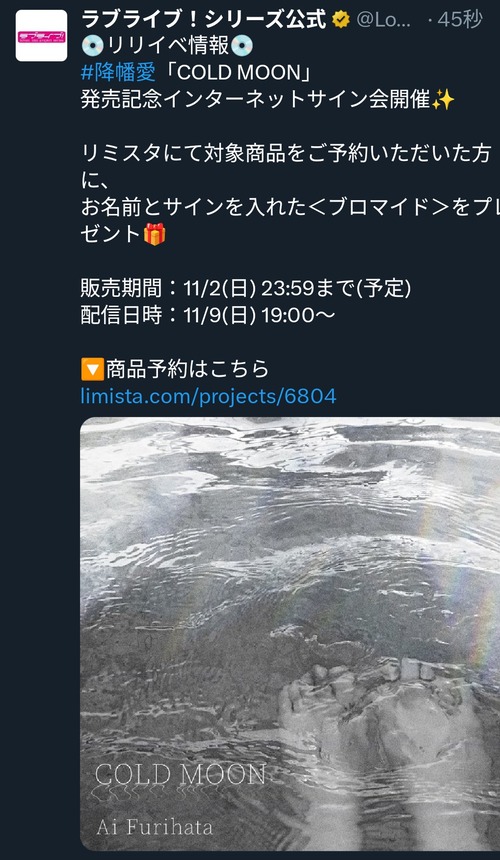
Task: Click the gold verified badge next to the name
Action: [340, 20]
